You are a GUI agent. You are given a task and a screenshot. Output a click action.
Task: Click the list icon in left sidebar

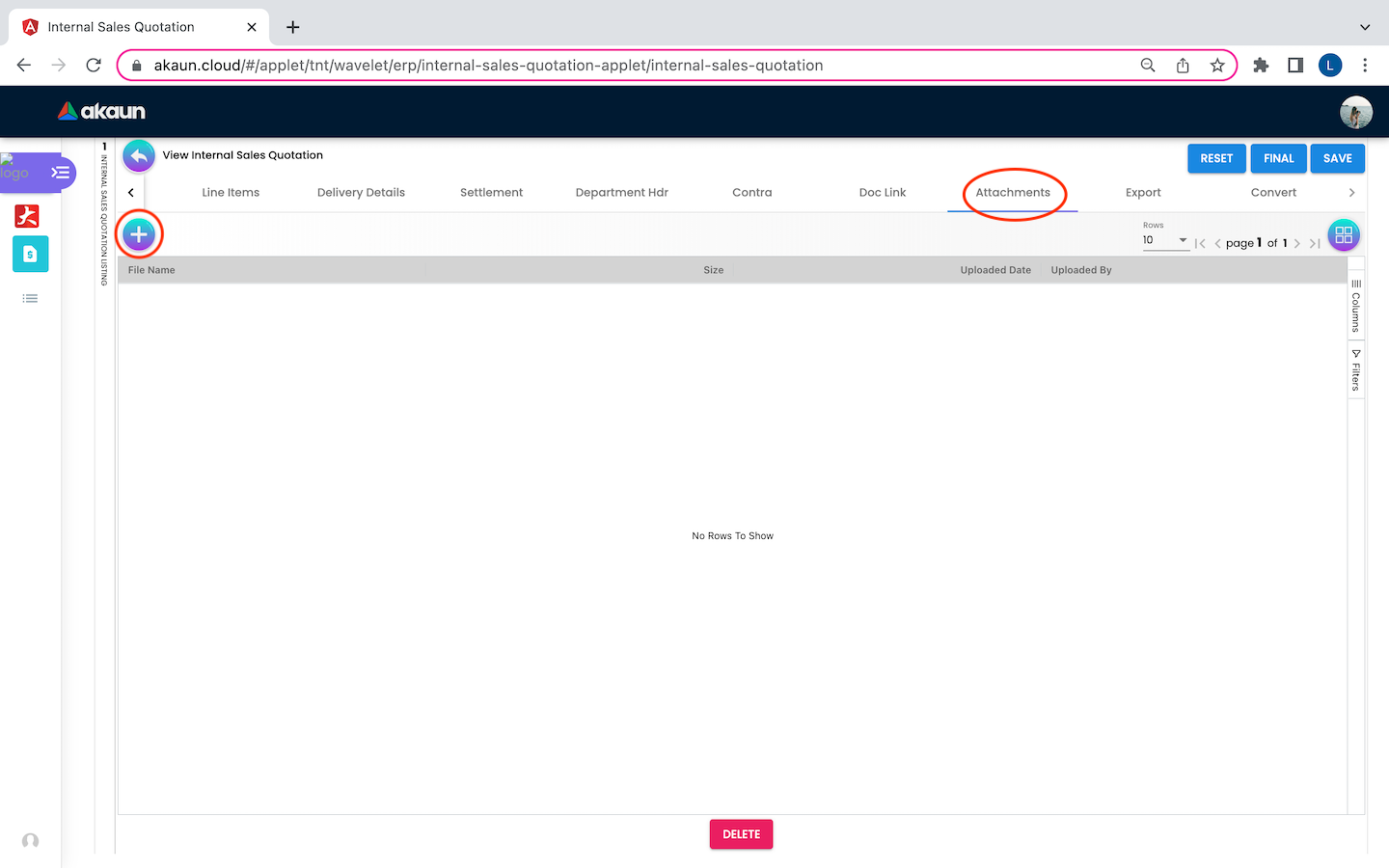30,299
